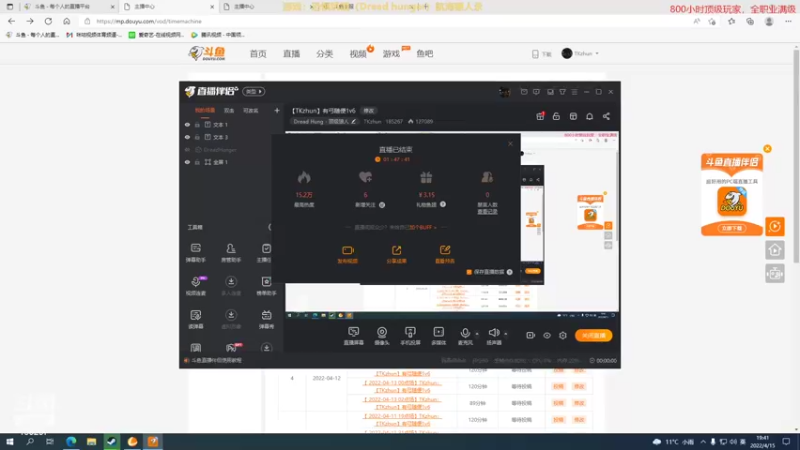The width and height of the screenshot is (800, 450).
Task: Open the 弹幕助手 toolbox tool
Action: point(195,253)
